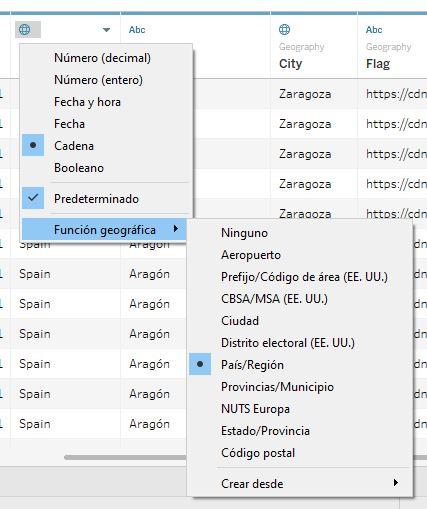The height and width of the screenshot is (509, 427).
Task: Click the globe data type icon of first column
Action: pos(25,30)
